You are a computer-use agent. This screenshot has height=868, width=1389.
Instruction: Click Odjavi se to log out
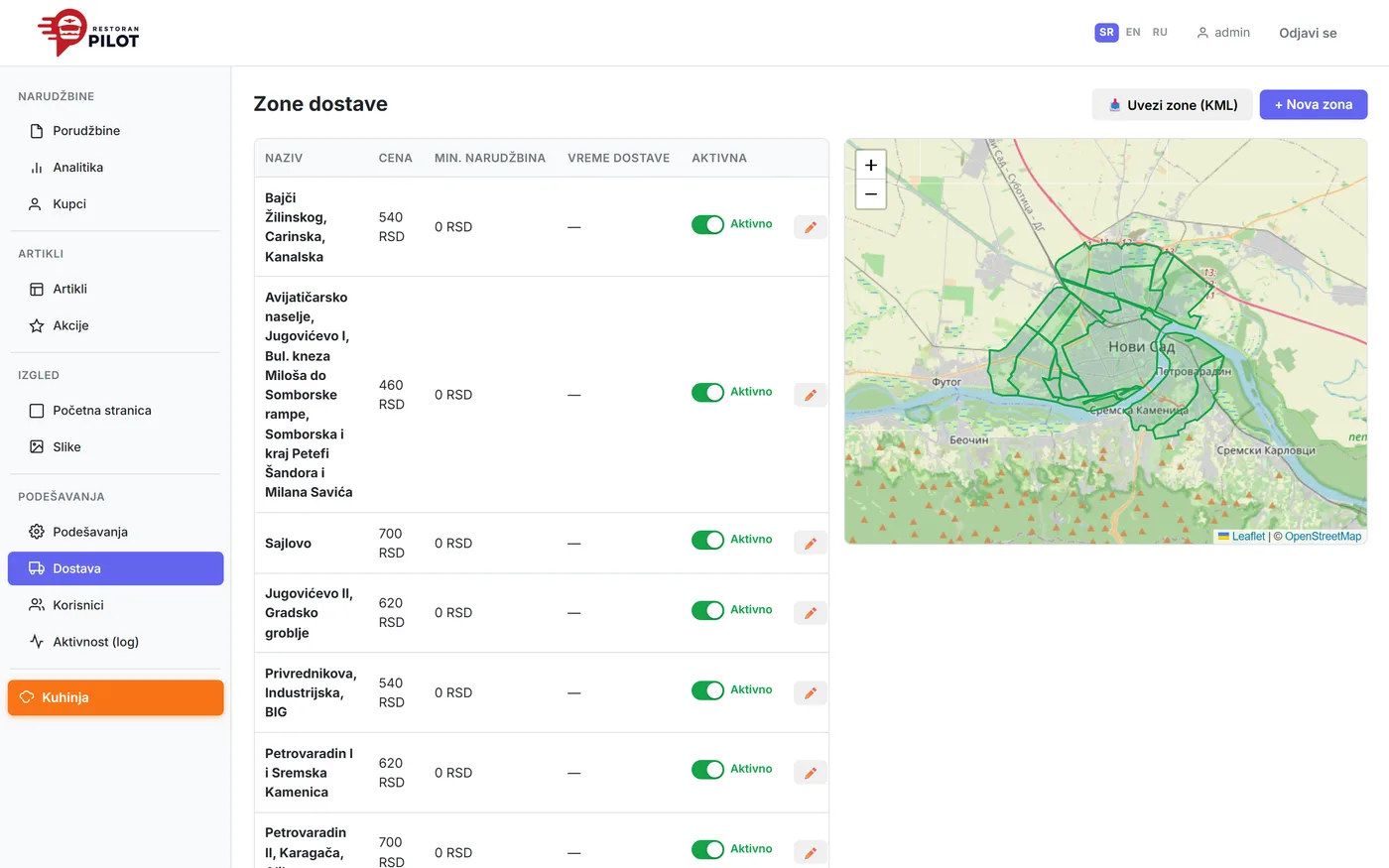[1308, 33]
